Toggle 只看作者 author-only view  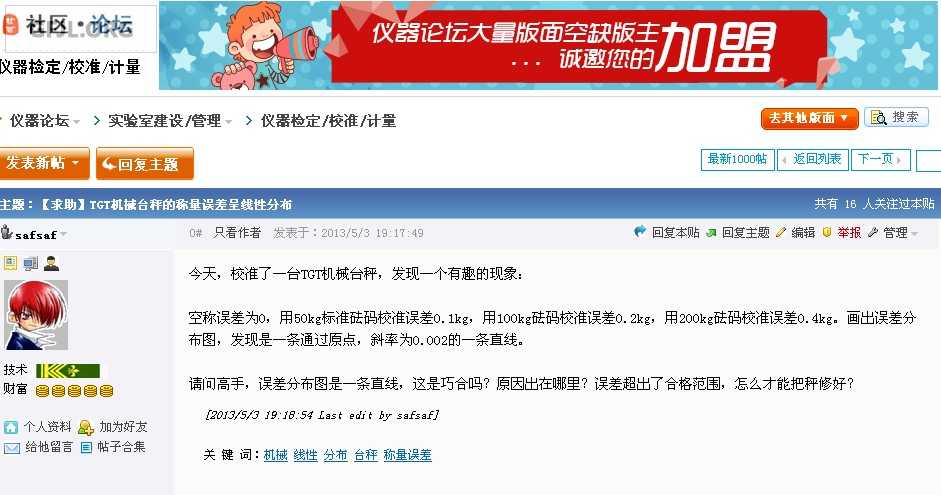point(237,233)
